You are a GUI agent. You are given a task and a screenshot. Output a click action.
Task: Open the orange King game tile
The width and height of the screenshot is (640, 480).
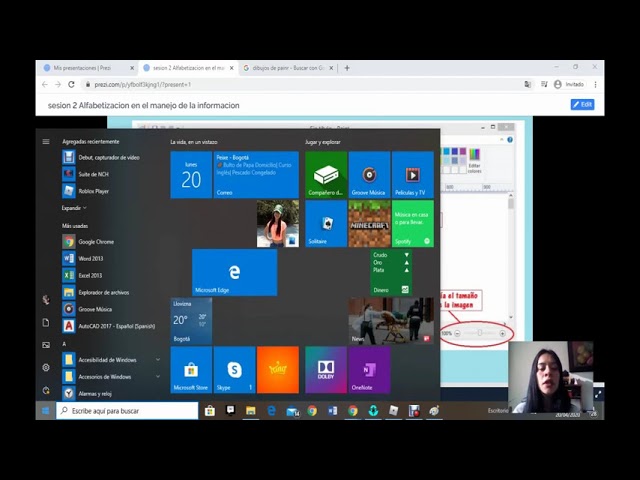[278, 370]
